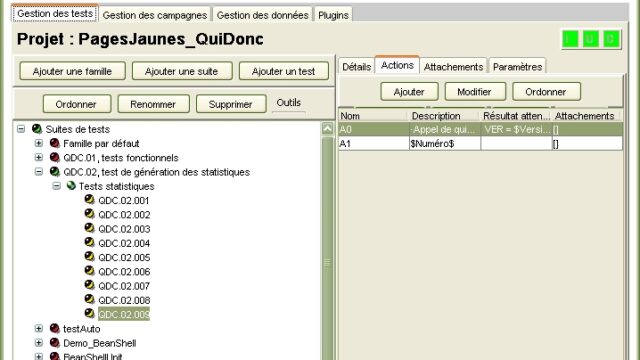
Task: Switch to Gestion des données tab
Action: tap(262, 15)
